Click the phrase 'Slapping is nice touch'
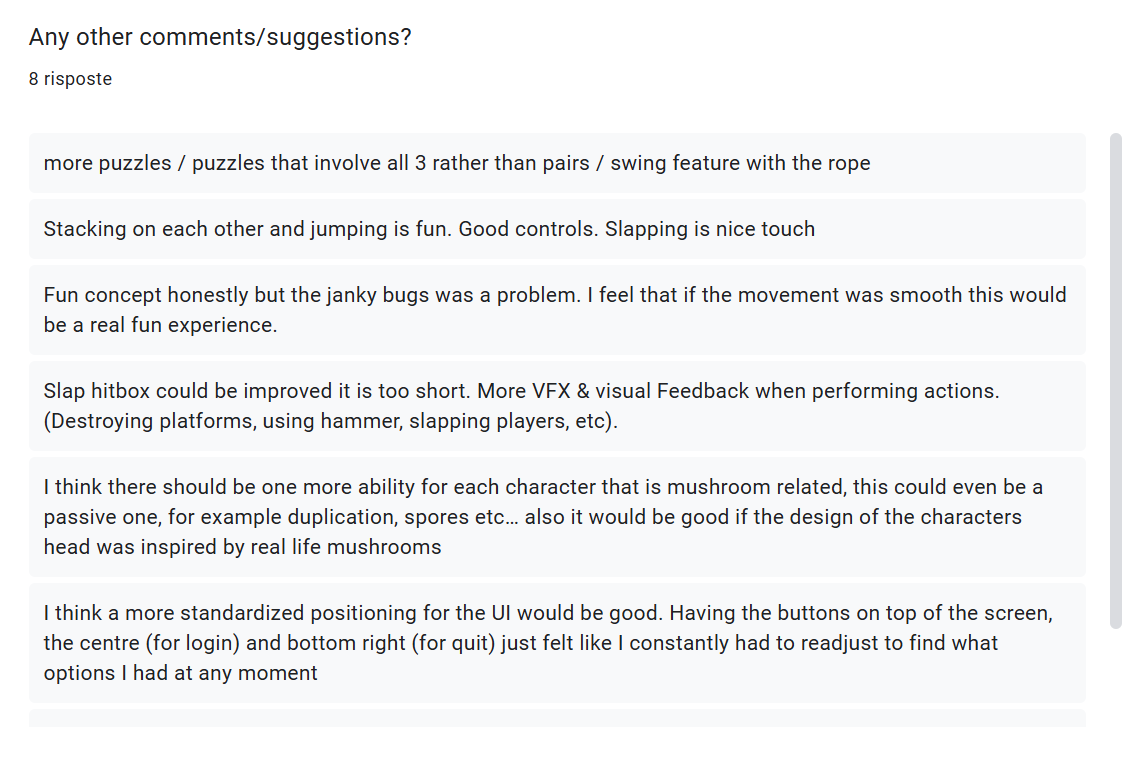Viewport: 1128px width, 758px height. point(710,229)
